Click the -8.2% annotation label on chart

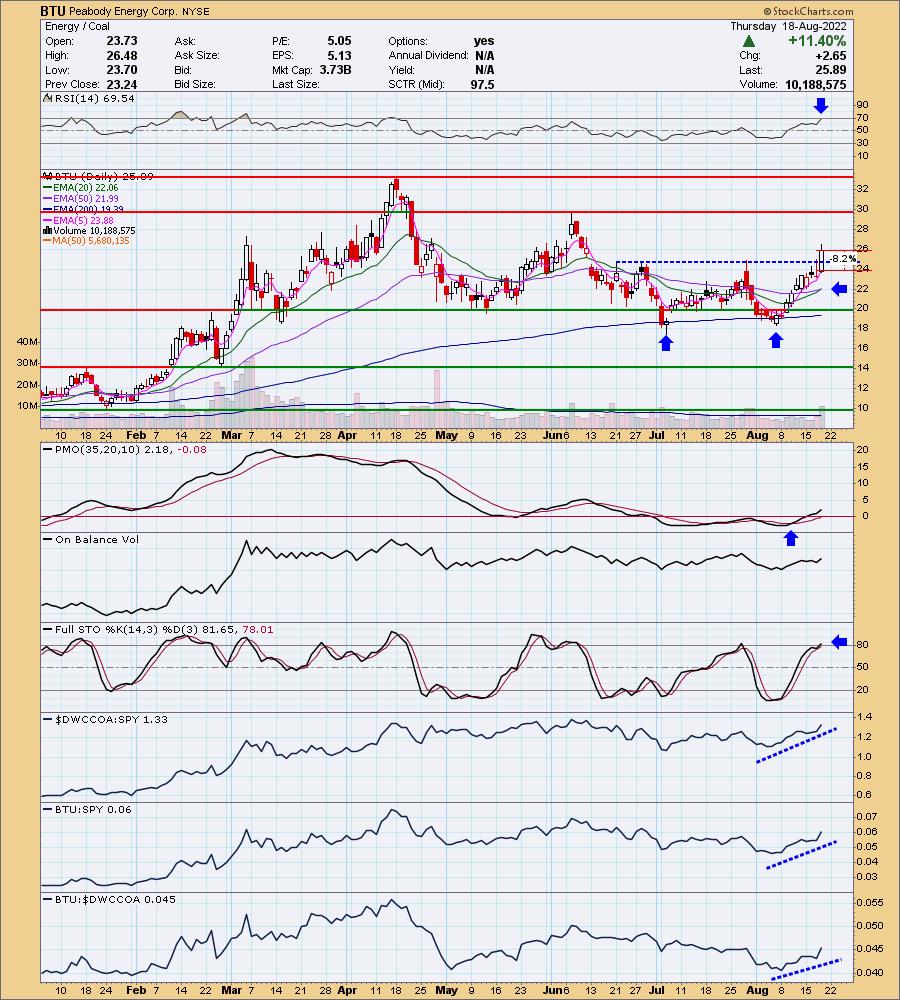coord(845,258)
